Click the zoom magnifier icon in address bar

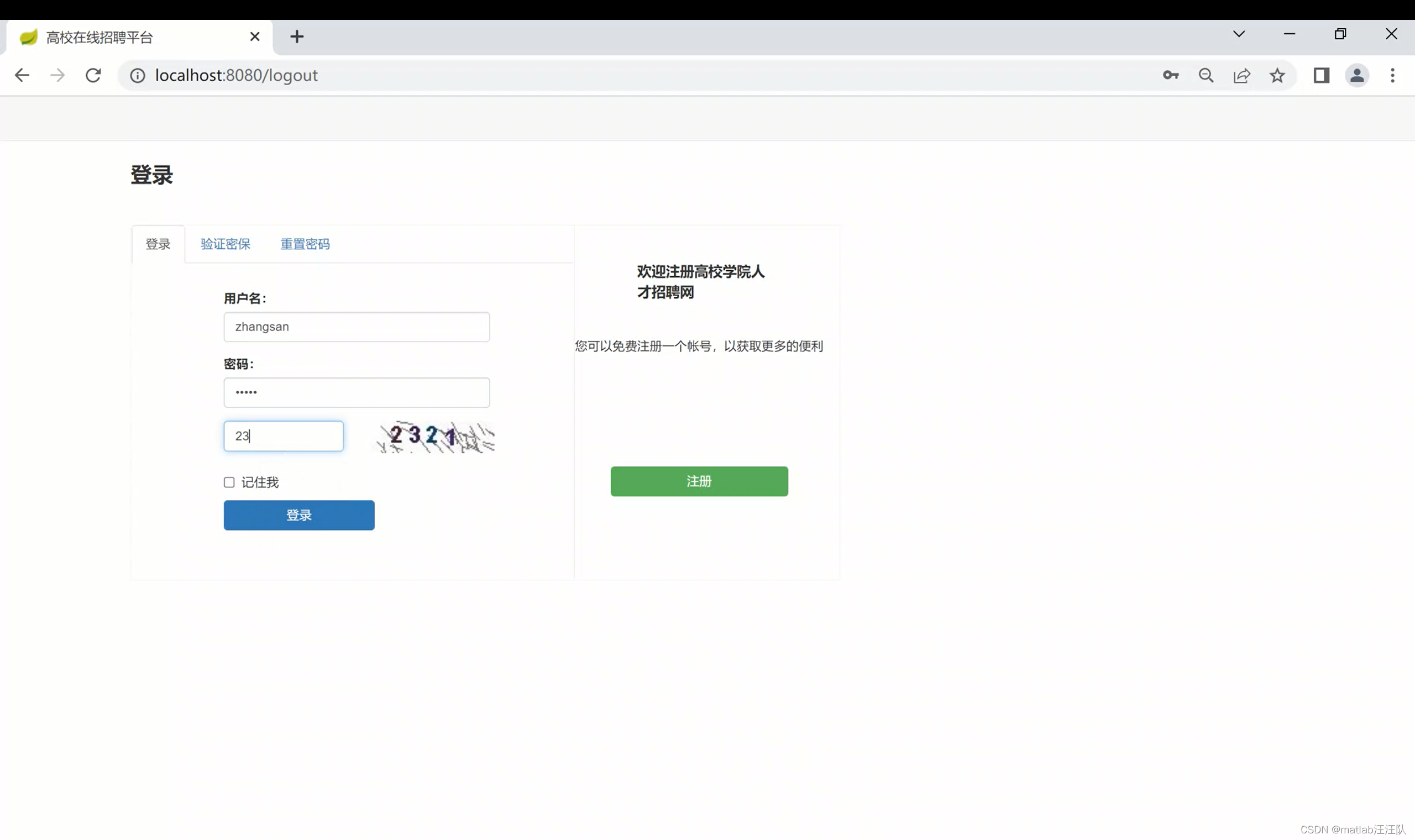(x=1206, y=75)
